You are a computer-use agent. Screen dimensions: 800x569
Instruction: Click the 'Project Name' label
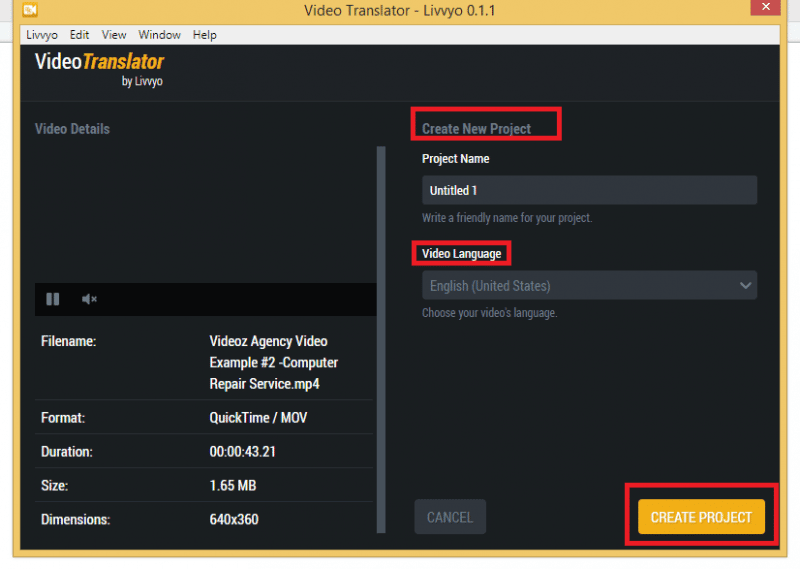[x=455, y=159]
